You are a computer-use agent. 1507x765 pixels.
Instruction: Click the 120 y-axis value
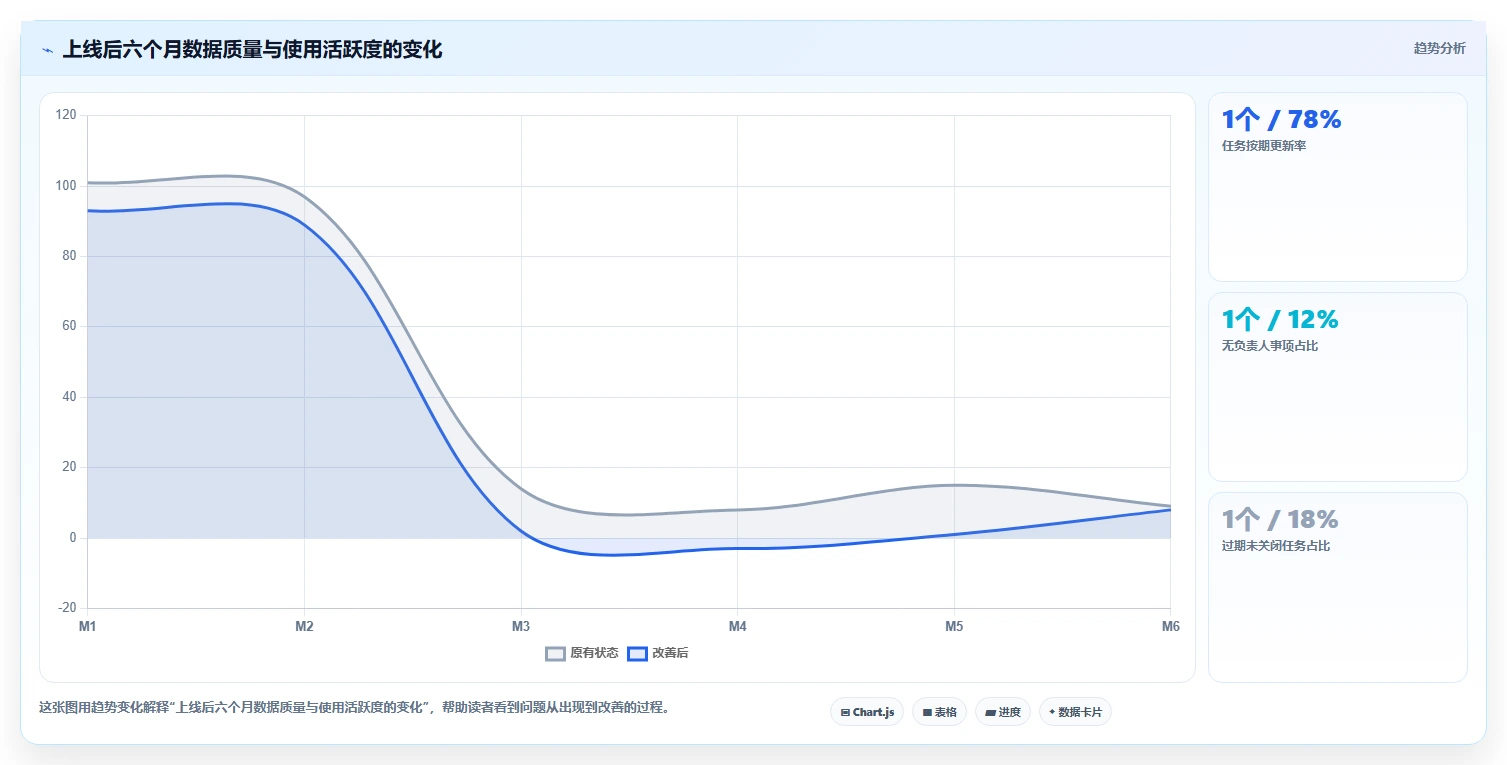66,115
